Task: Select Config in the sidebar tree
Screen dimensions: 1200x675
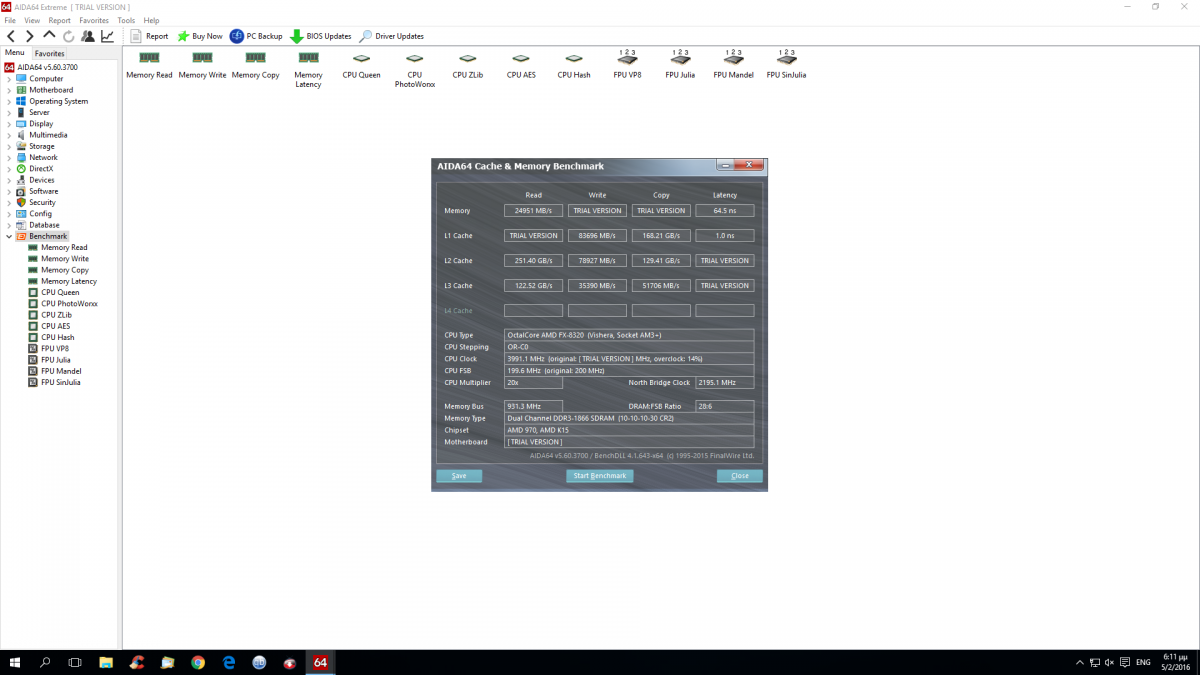Action: coord(40,214)
